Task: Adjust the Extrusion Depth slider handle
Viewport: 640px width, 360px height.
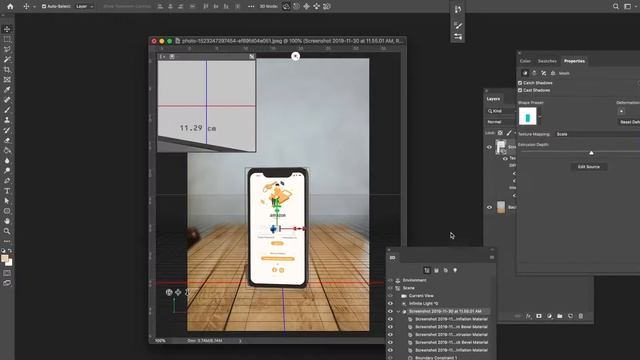Action: tap(591, 153)
